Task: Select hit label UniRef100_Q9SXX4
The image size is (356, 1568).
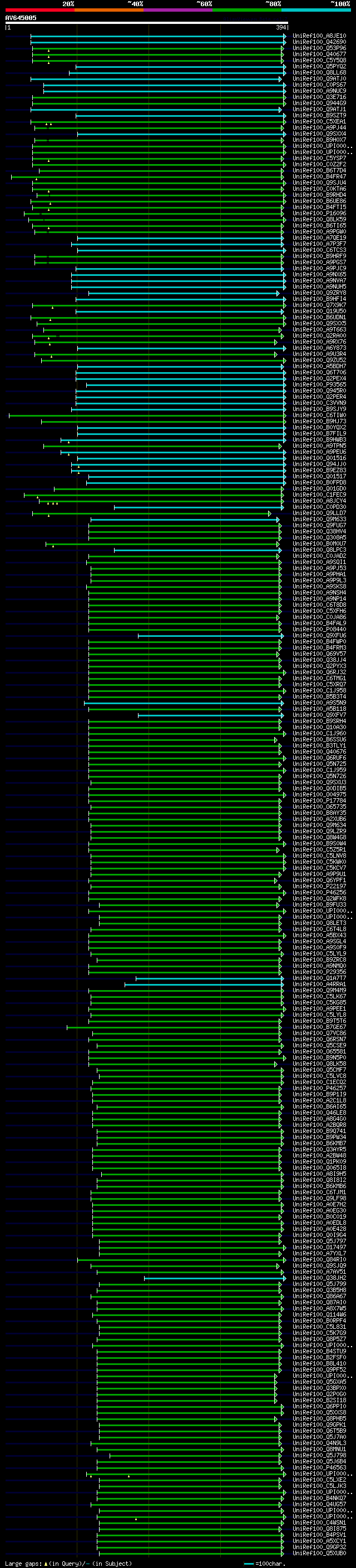Action: click(x=319, y=134)
